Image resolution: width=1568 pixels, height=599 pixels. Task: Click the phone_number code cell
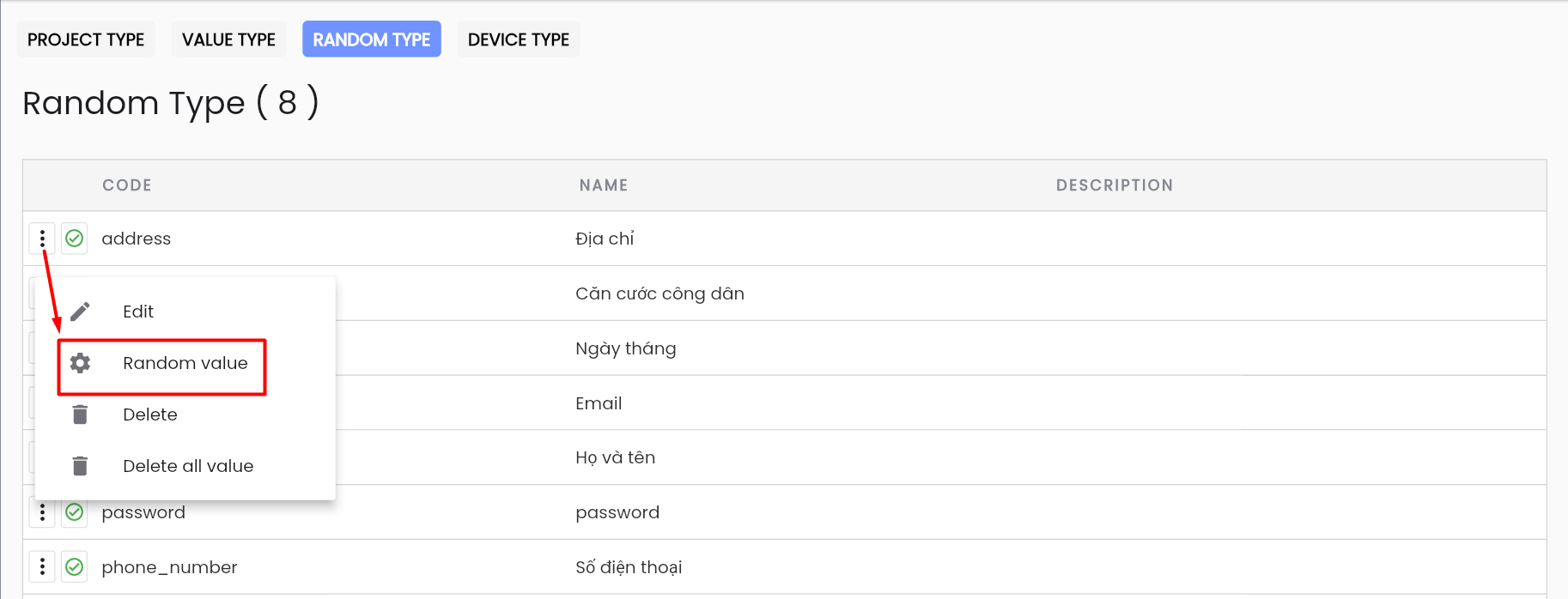click(169, 567)
